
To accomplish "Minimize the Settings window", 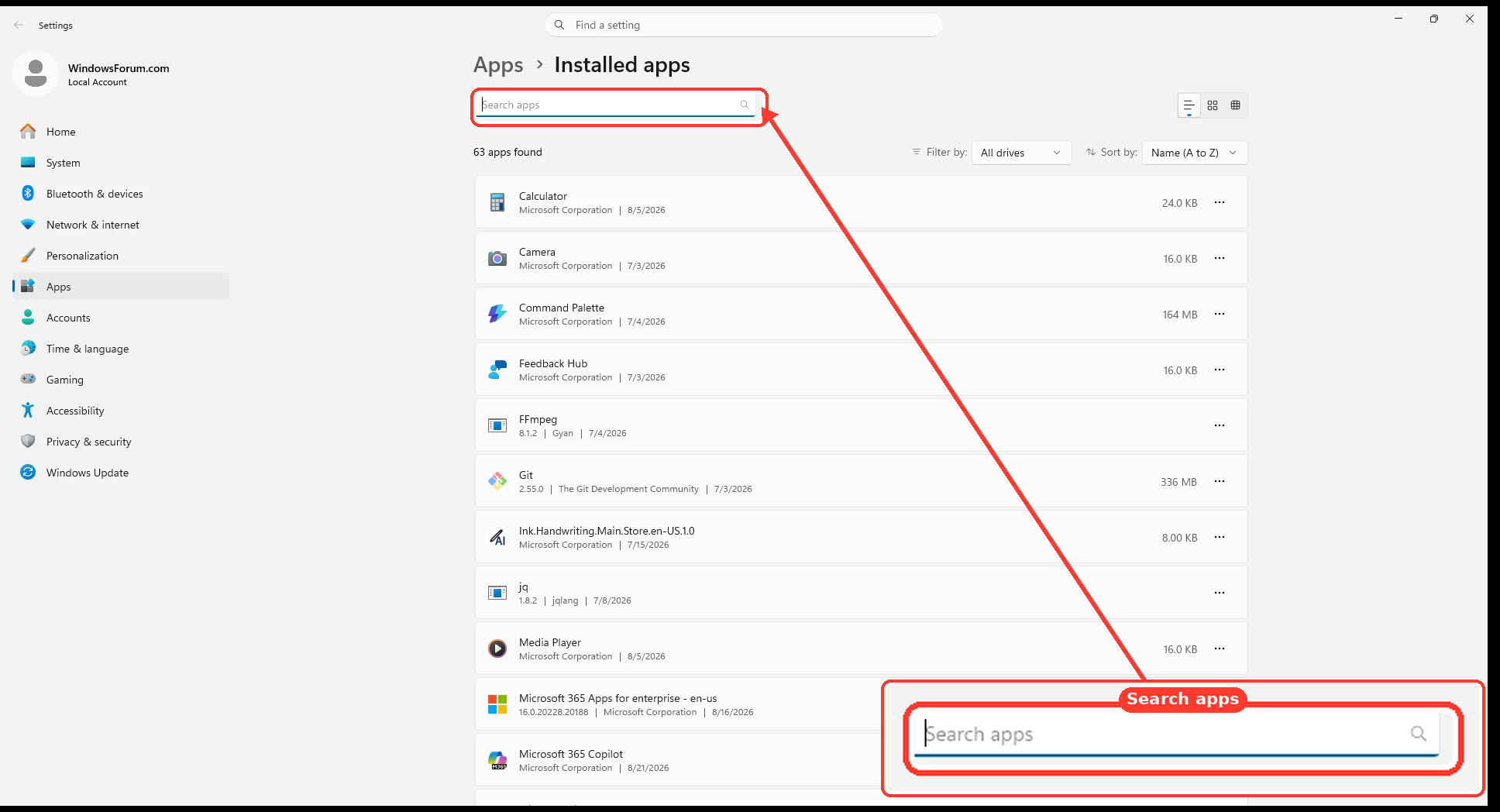I will click(x=1399, y=19).
